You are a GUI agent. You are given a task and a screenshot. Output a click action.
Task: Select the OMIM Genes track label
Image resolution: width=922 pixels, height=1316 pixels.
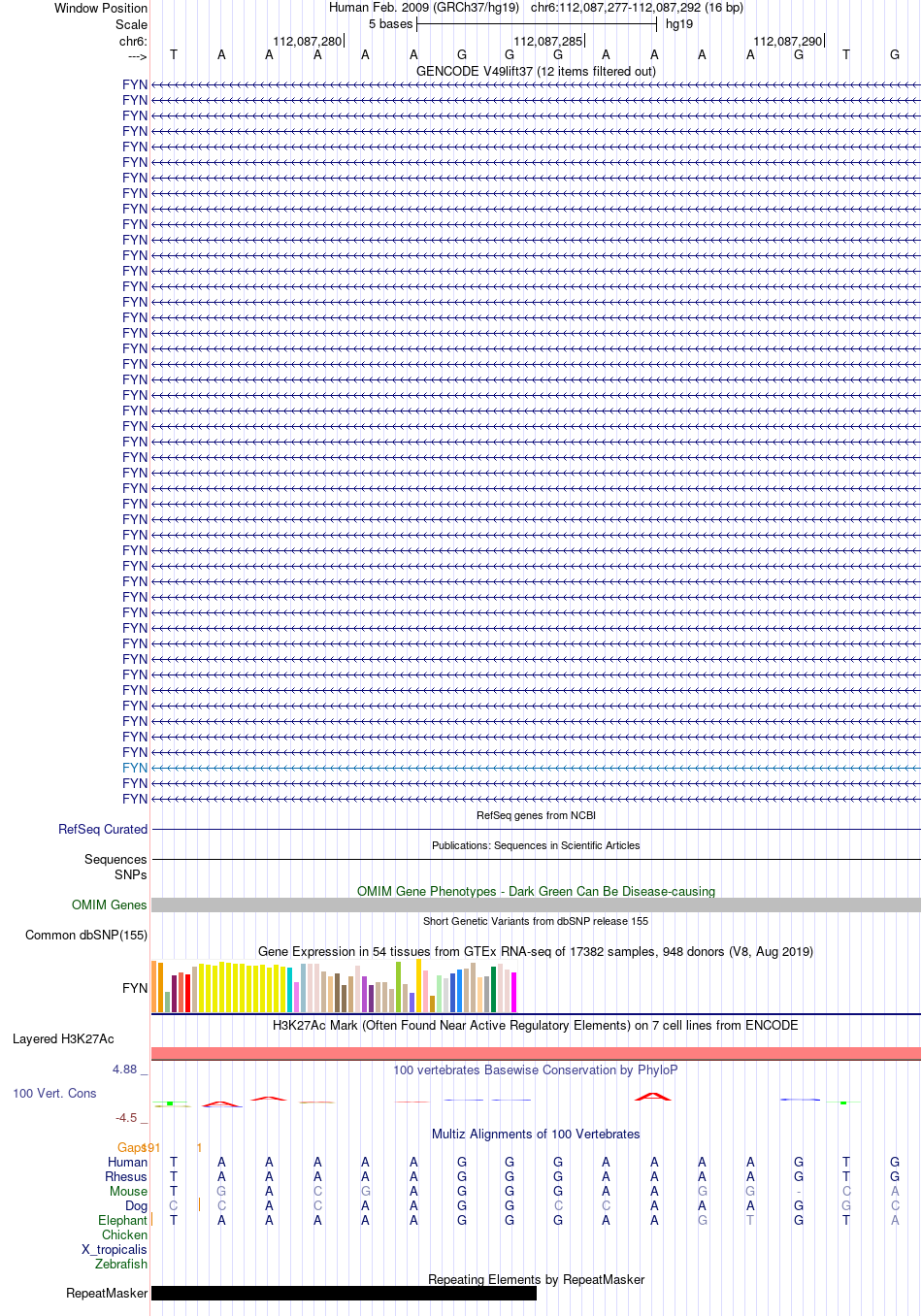pyautogui.click(x=110, y=905)
